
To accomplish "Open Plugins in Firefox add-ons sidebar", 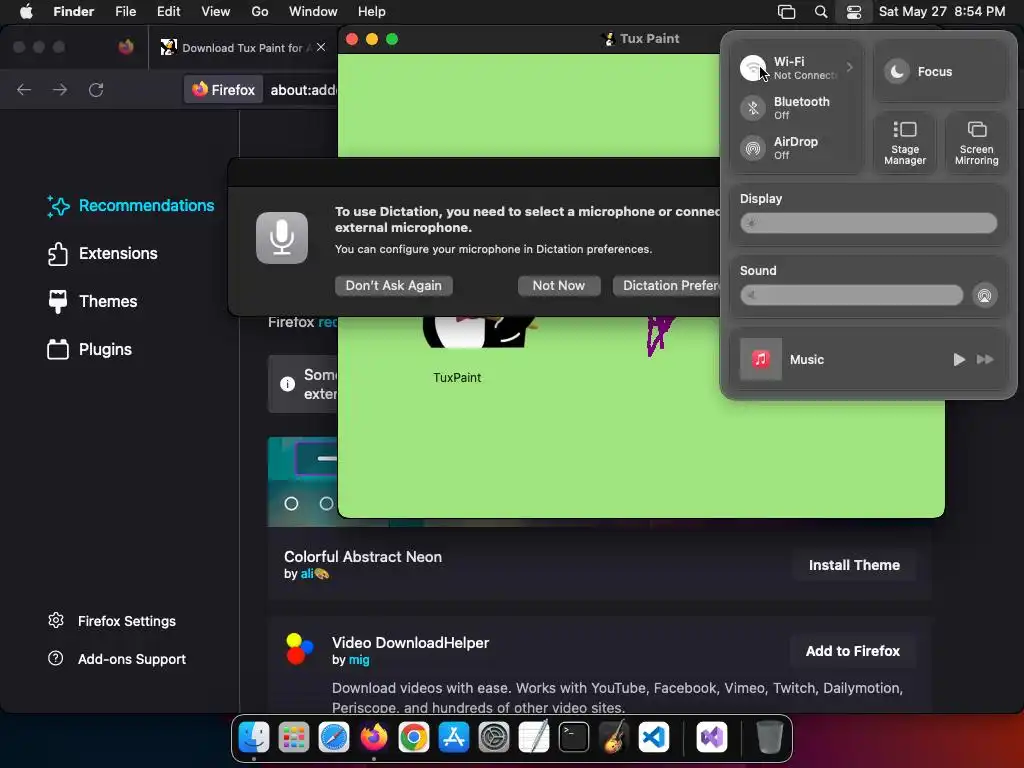I will (x=89, y=349).
